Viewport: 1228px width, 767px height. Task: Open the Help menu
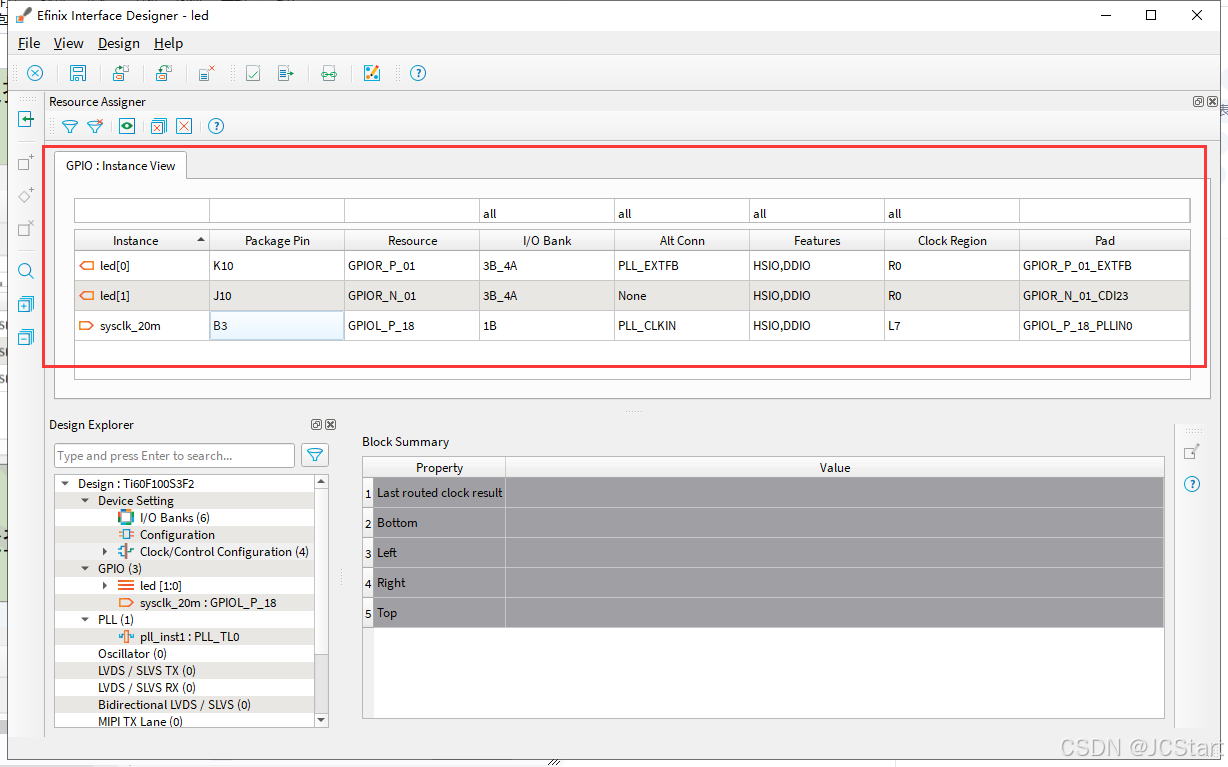point(168,43)
